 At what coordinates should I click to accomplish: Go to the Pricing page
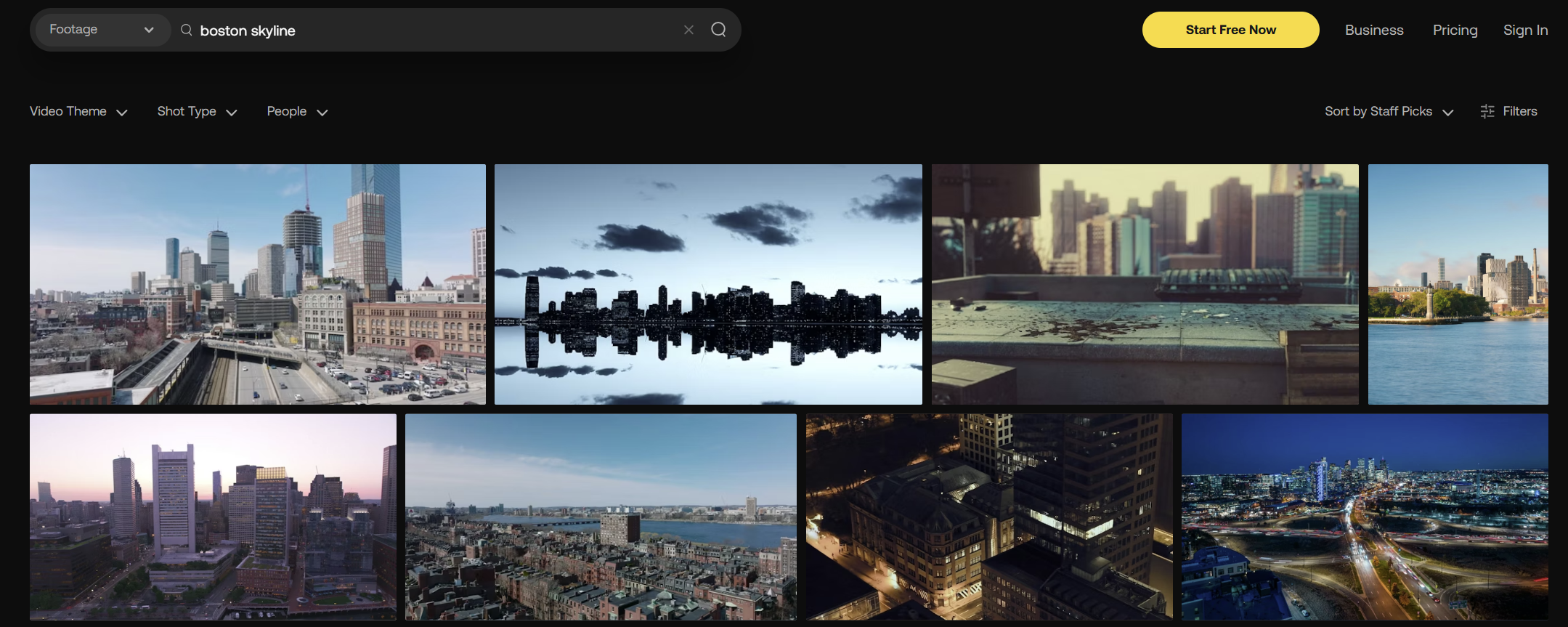pos(1455,30)
